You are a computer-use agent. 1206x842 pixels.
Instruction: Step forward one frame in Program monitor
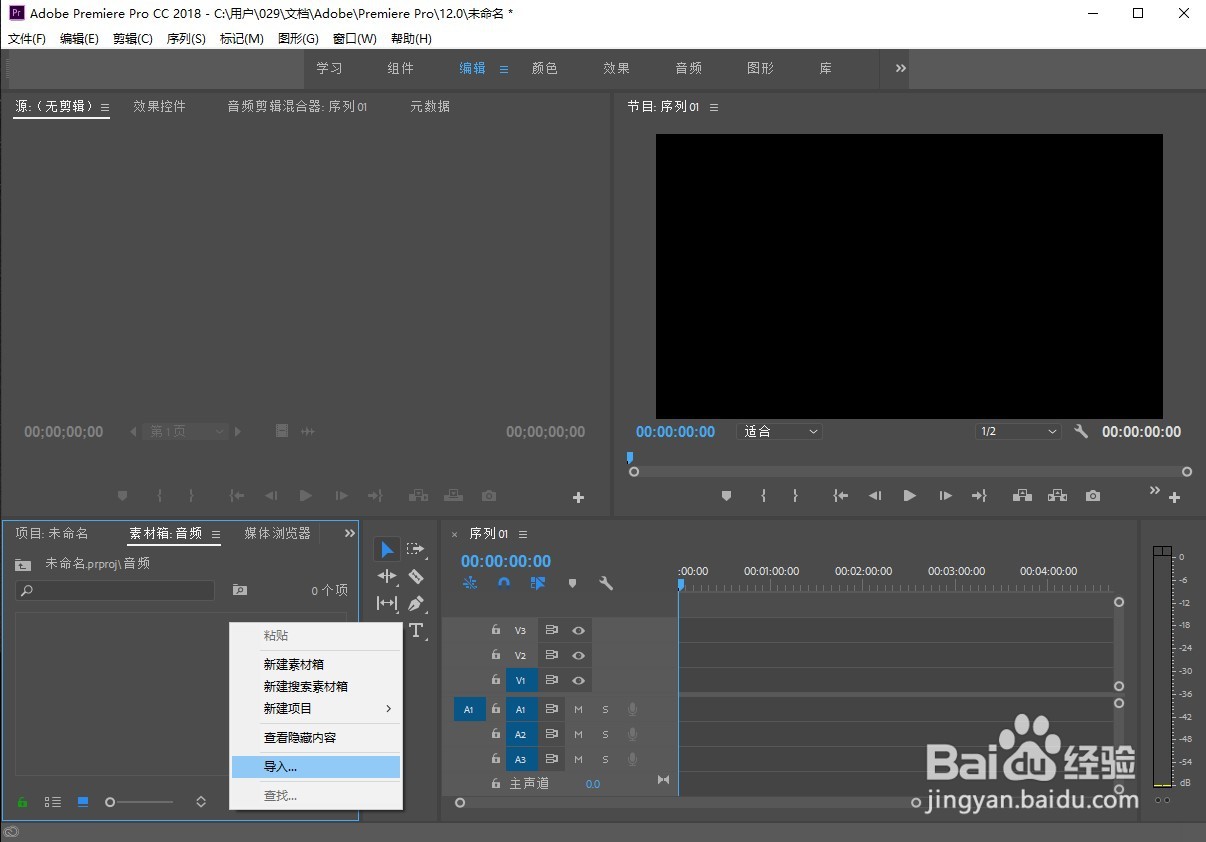[945, 495]
